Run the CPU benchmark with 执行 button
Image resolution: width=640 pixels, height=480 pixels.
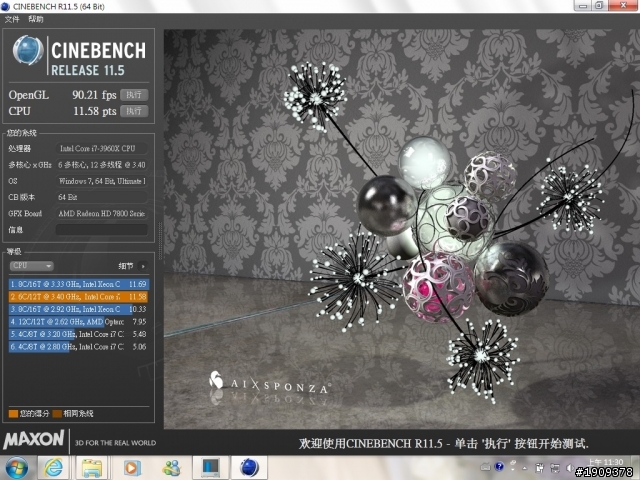(x=134, y=111)
